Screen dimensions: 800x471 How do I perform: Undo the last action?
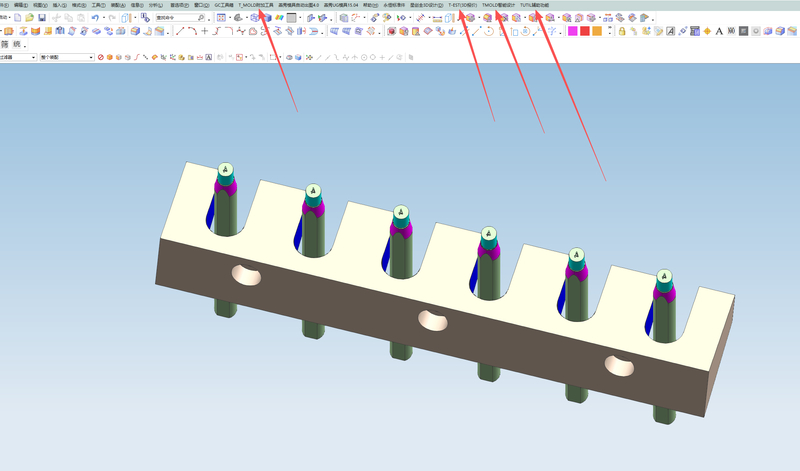(x=95, y=18)
